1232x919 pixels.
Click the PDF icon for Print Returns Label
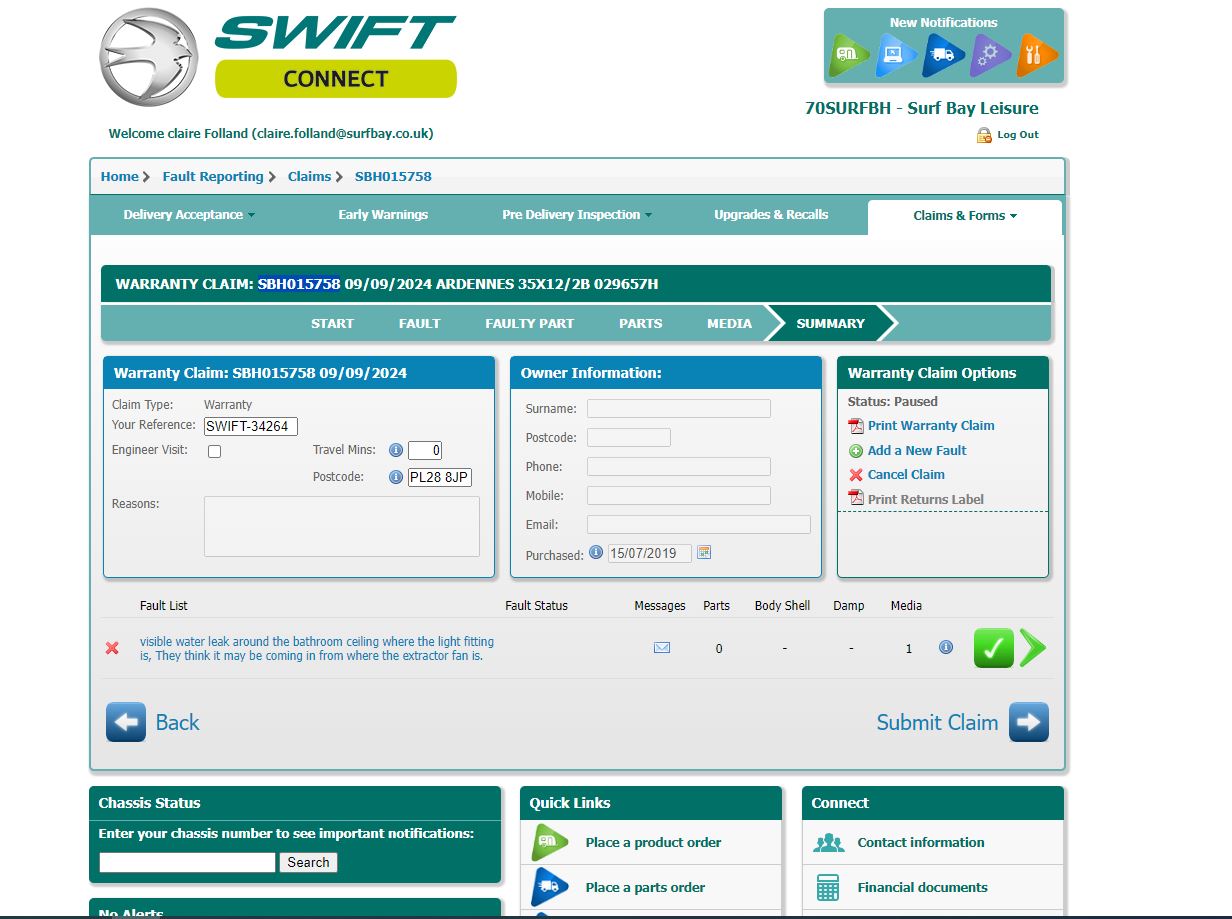click(x=856, y=498)
